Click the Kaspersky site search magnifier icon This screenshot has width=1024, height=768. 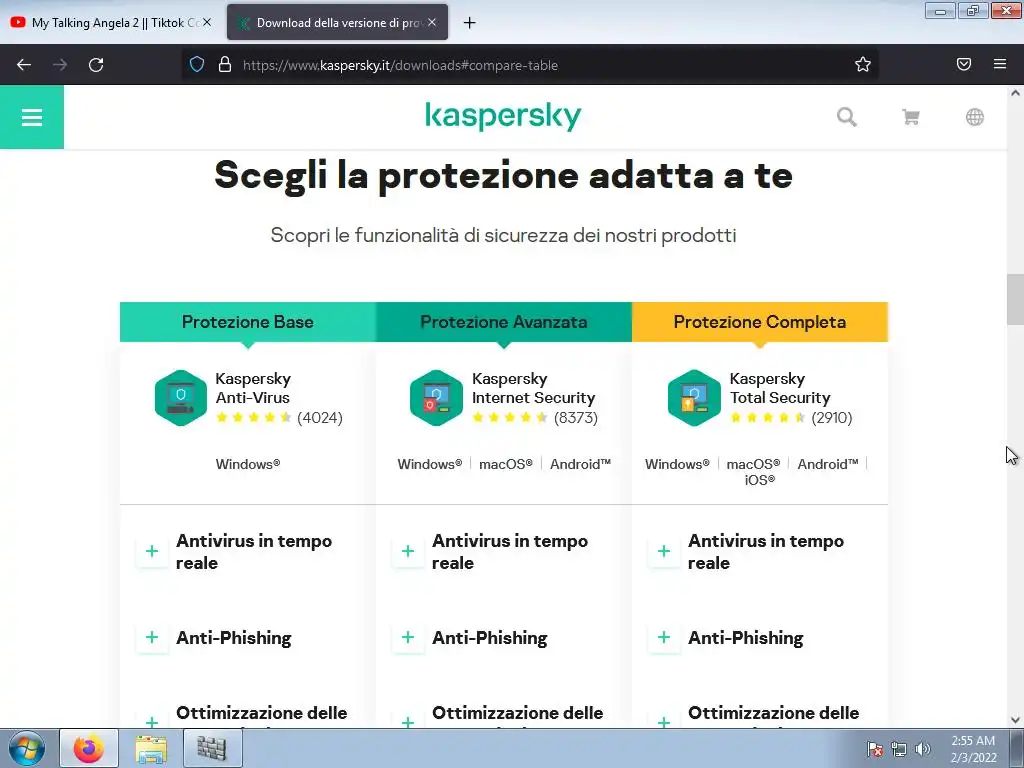pyautogui.click(x=846, y=117)
